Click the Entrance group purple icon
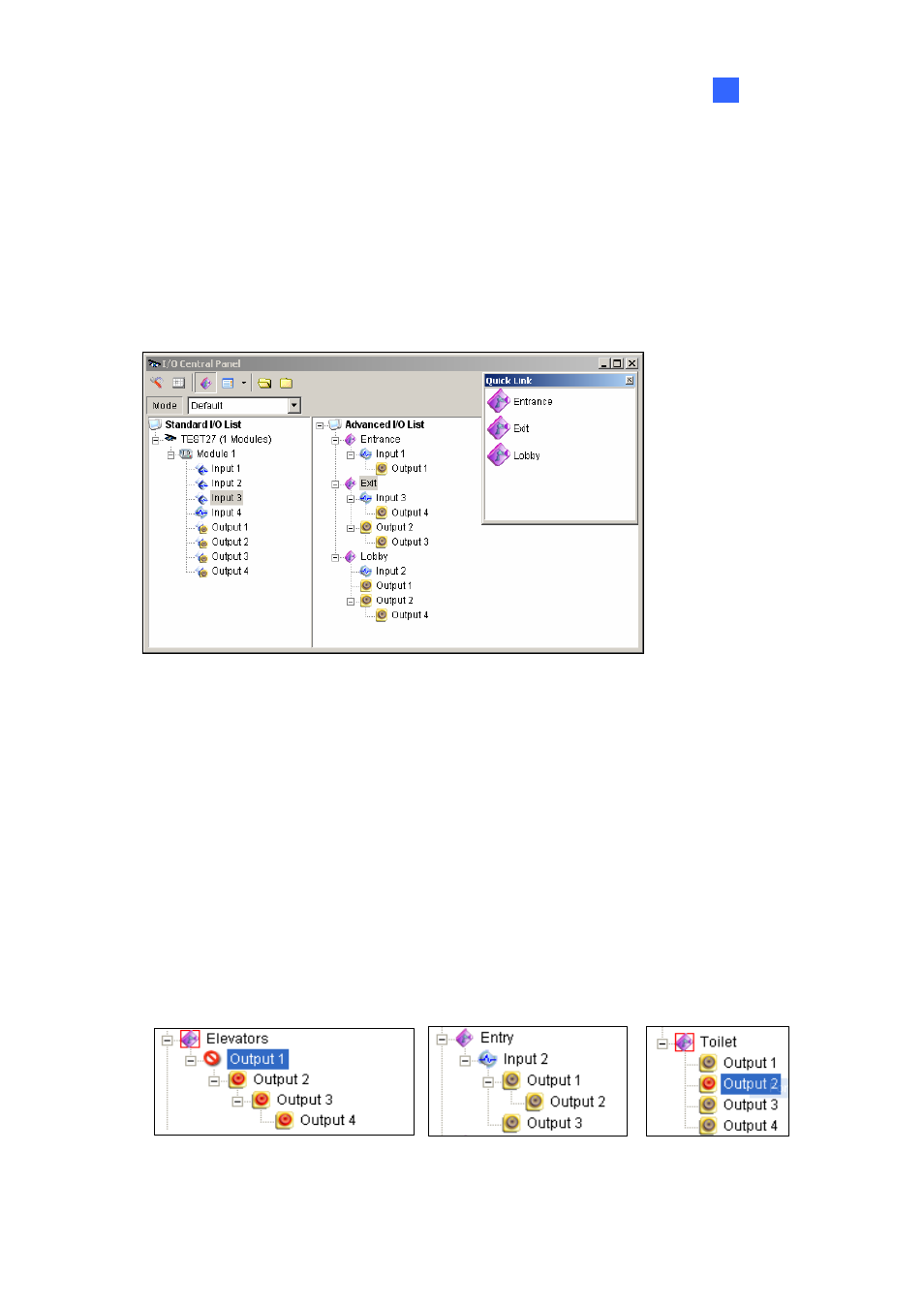924x1308 pixels. [x=351, y=440]
